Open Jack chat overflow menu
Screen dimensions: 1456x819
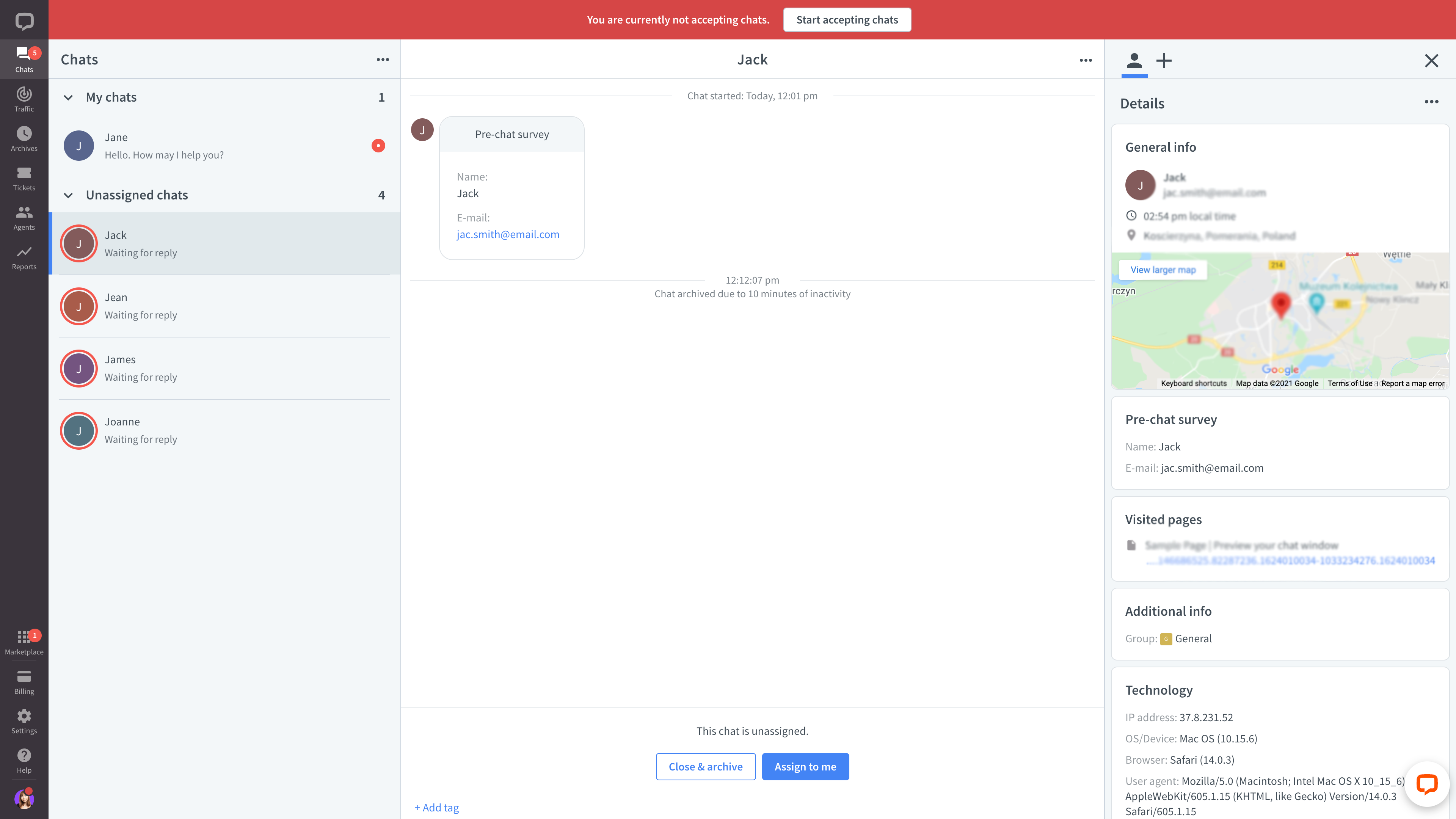pos(1086,60)
